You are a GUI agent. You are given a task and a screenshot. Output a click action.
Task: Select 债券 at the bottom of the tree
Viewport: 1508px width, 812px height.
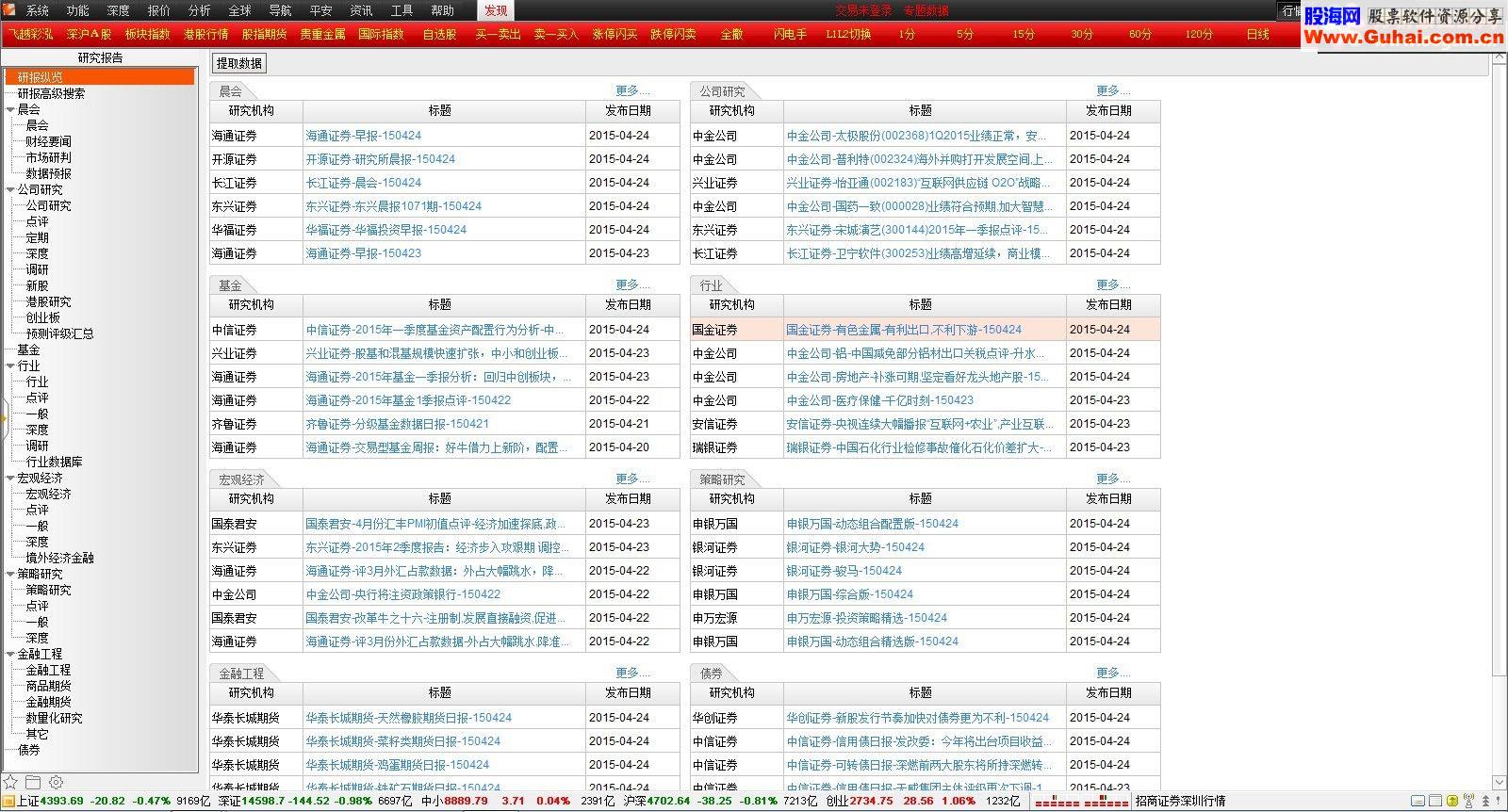click(x=29, y=750)
